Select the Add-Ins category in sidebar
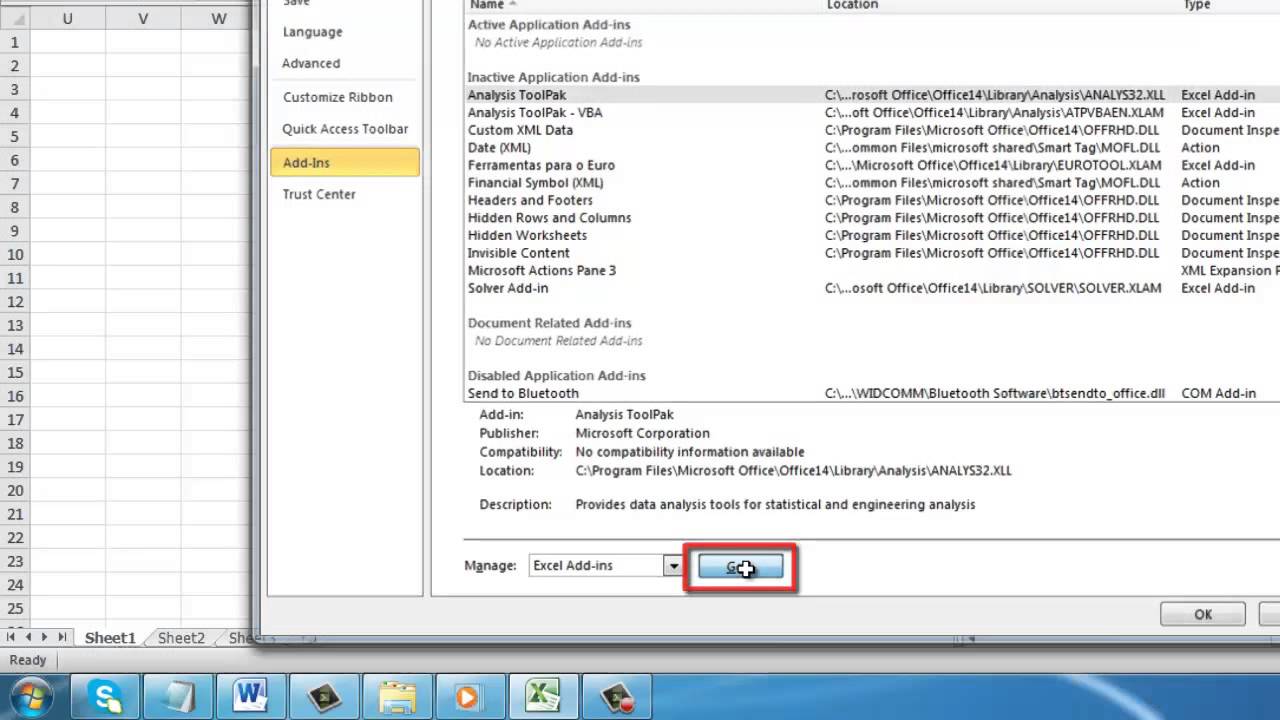 tap(345, 162)
